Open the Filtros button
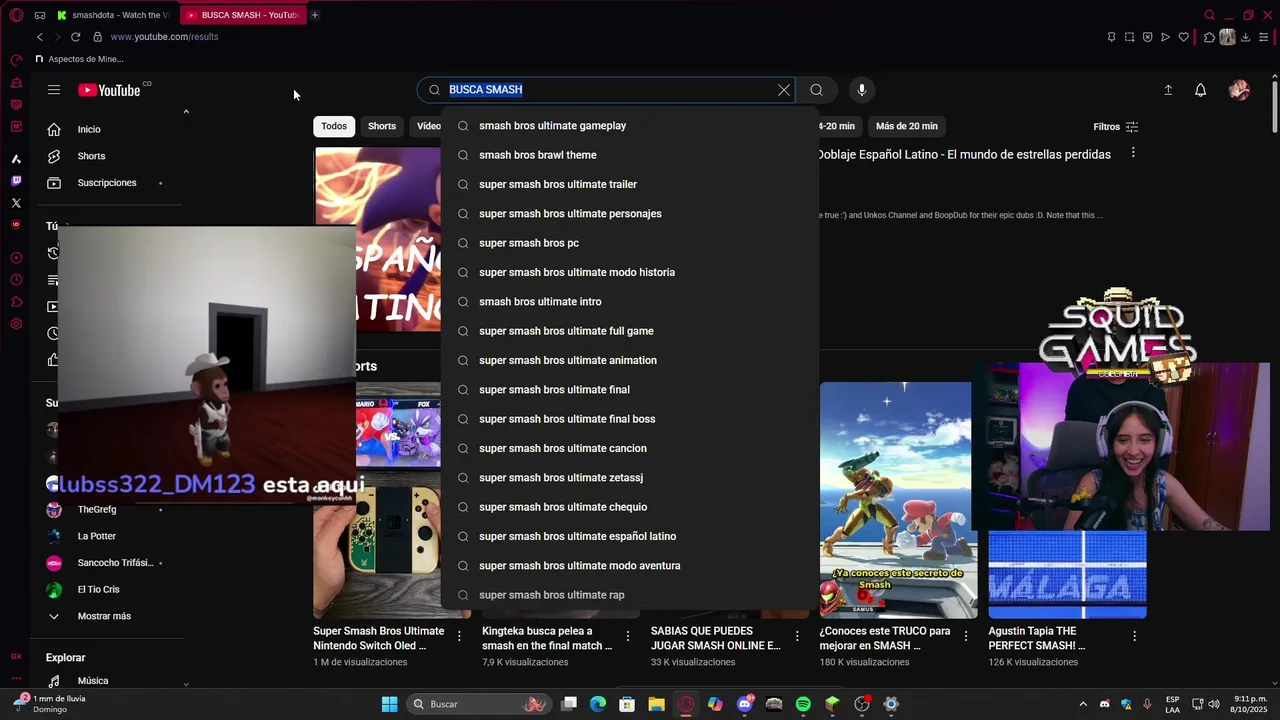Screen dimensions: 1280x720 [x=1116, y=127]
